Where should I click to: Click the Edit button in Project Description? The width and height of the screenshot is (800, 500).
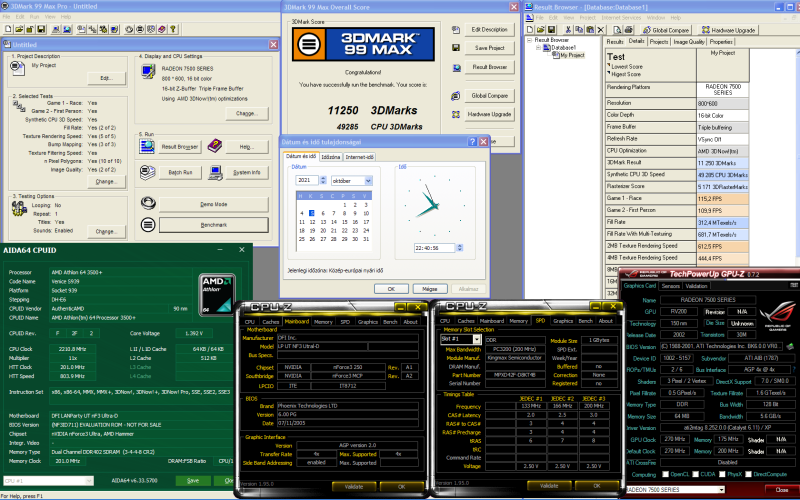pos(106,78)
